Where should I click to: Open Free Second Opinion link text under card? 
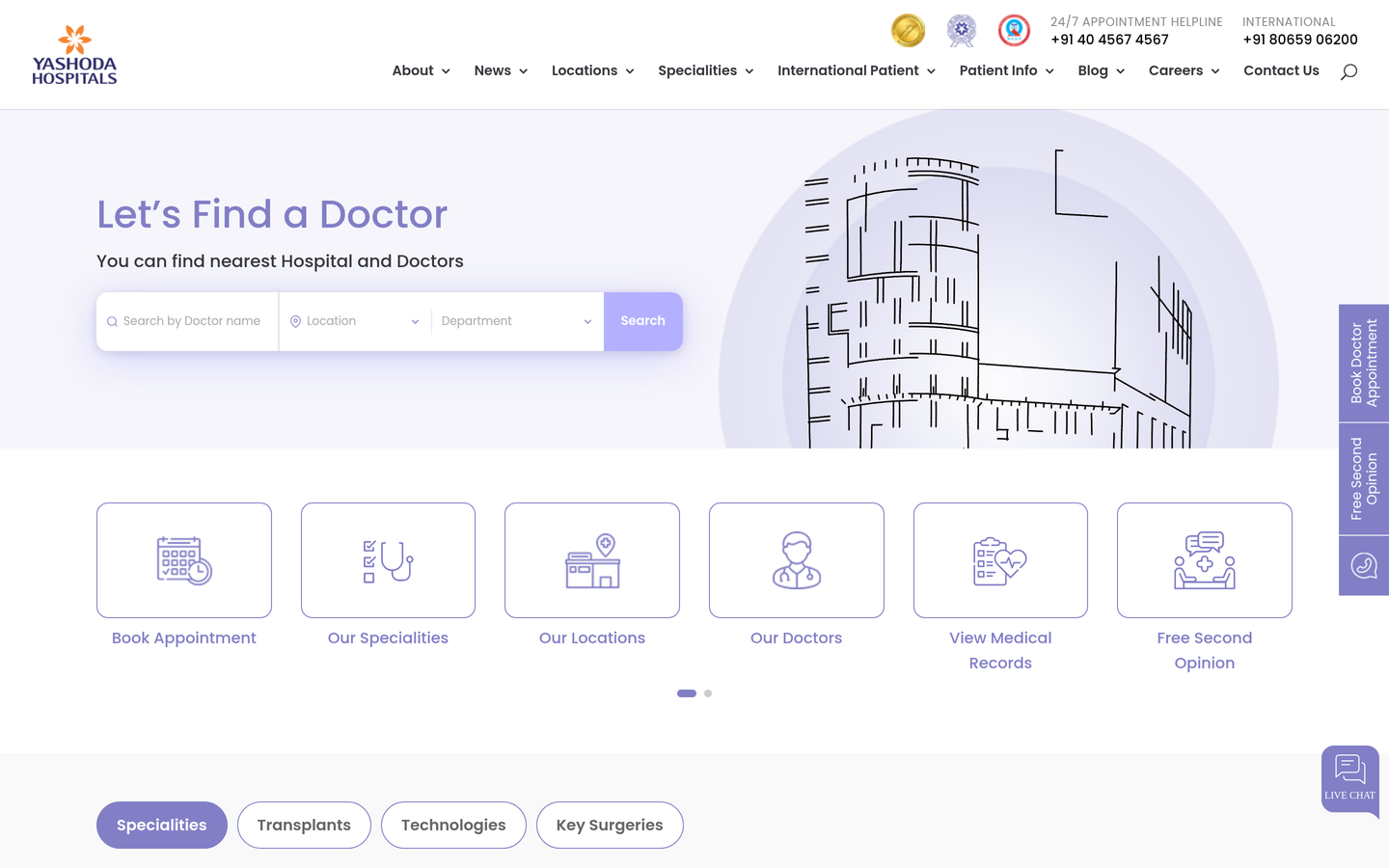click(1205, 651)
